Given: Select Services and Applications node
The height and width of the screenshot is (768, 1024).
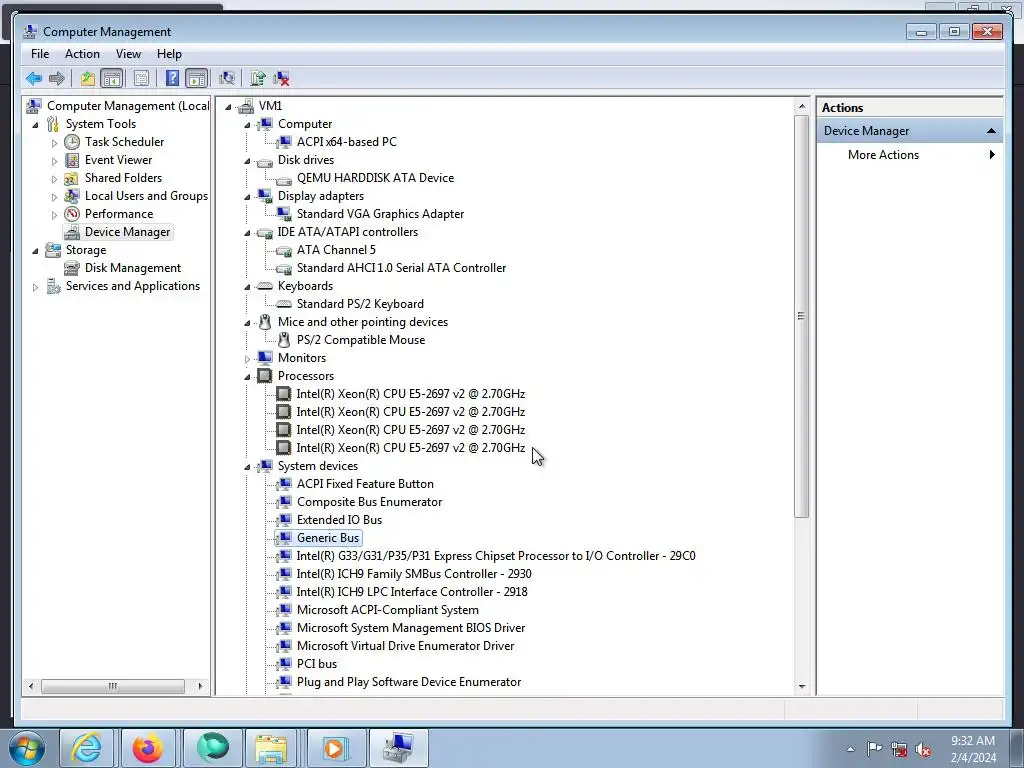Looking at the screenshot, I should pos(133,286).
